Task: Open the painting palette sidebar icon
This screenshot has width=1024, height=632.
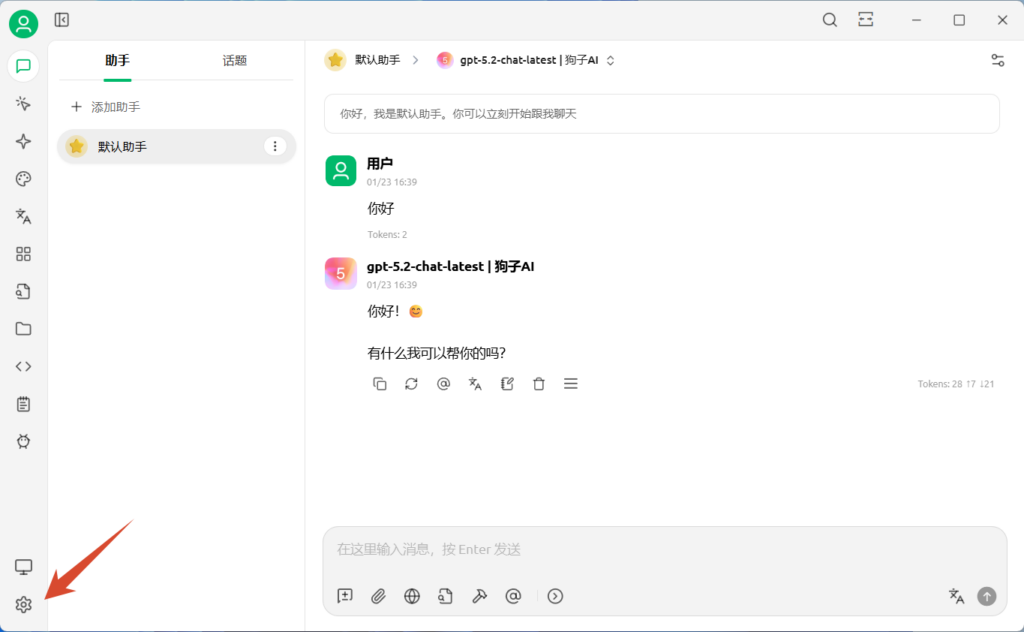Action: click(x=24, y=179)
